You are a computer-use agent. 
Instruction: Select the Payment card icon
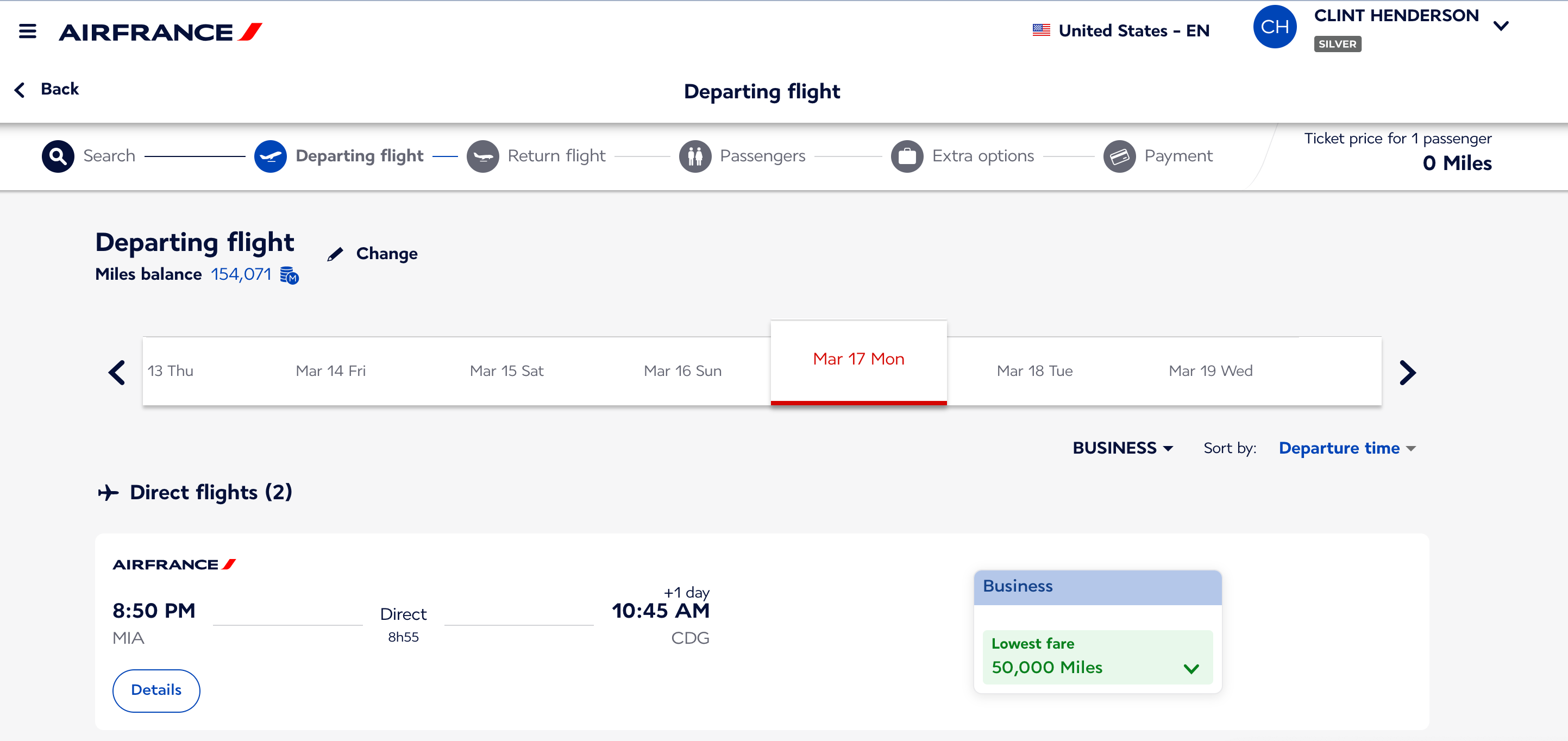click(1119, 156)
